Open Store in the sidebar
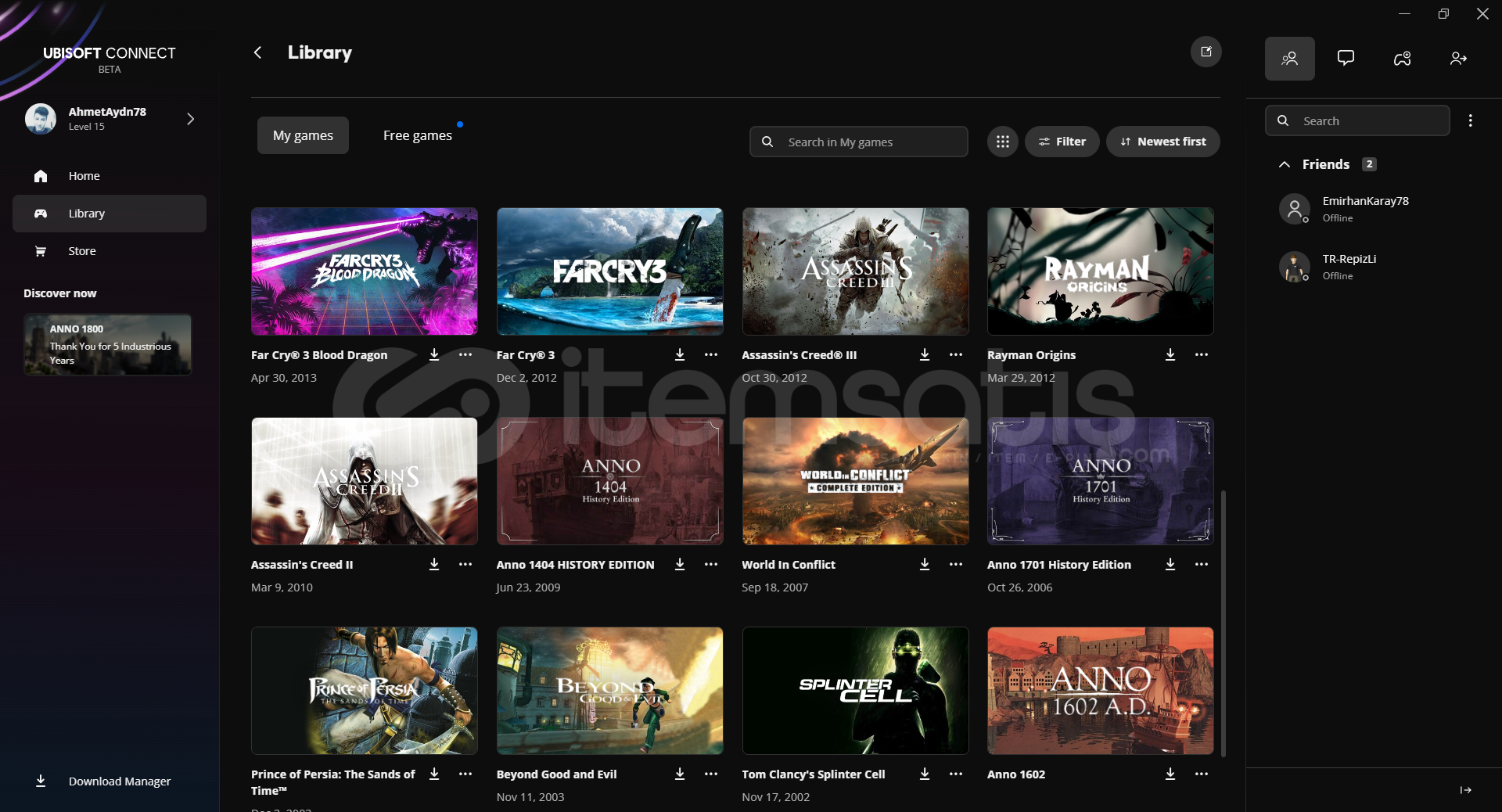The width and height of the screenshot is (1502, 812). (x=110, y=251)
